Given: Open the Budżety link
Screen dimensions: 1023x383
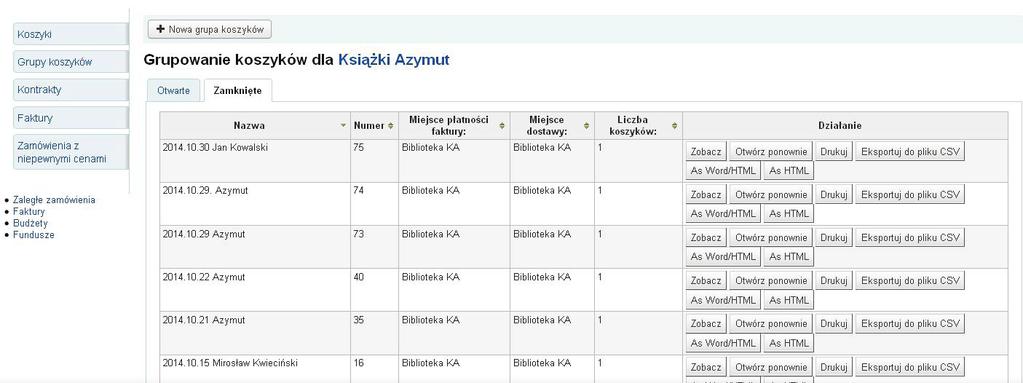Looking at the screenshot, I should pos(30,223).
